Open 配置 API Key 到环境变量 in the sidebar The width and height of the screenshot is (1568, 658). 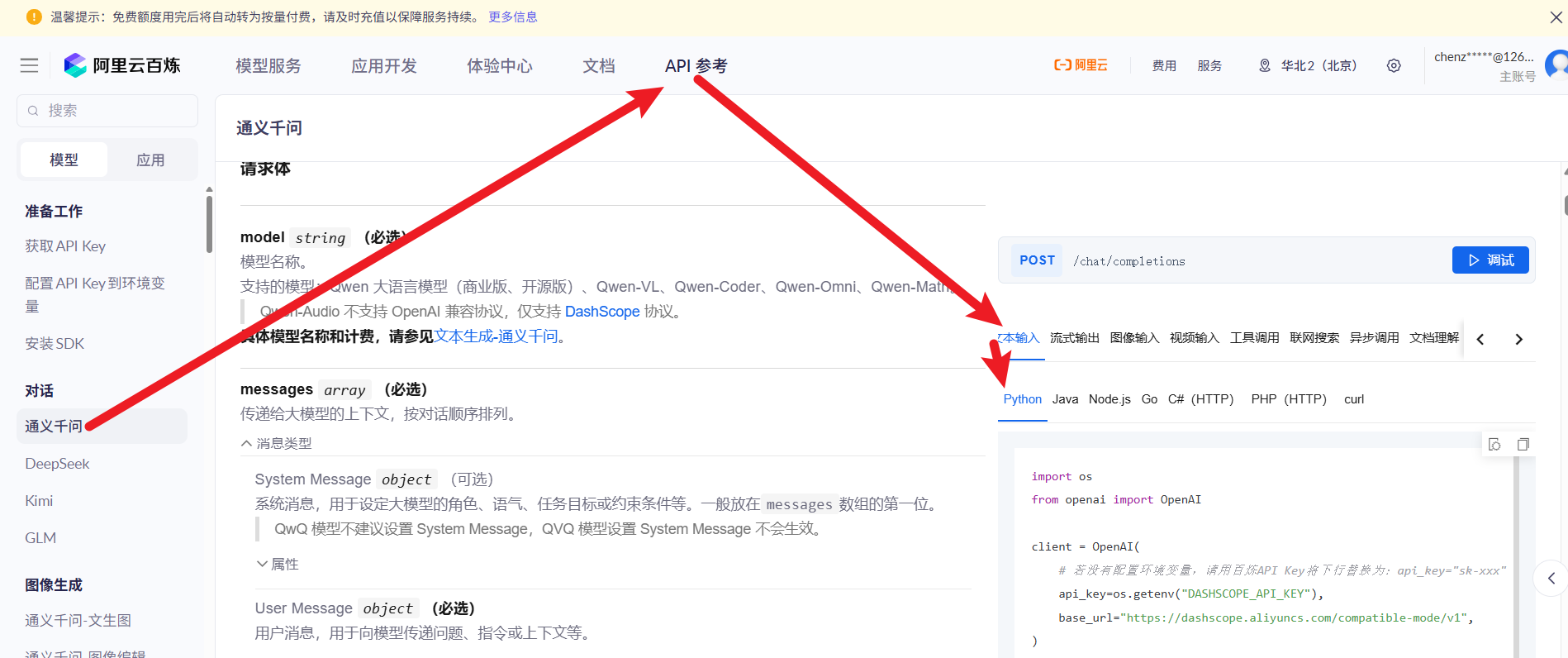tap(95, 295)
